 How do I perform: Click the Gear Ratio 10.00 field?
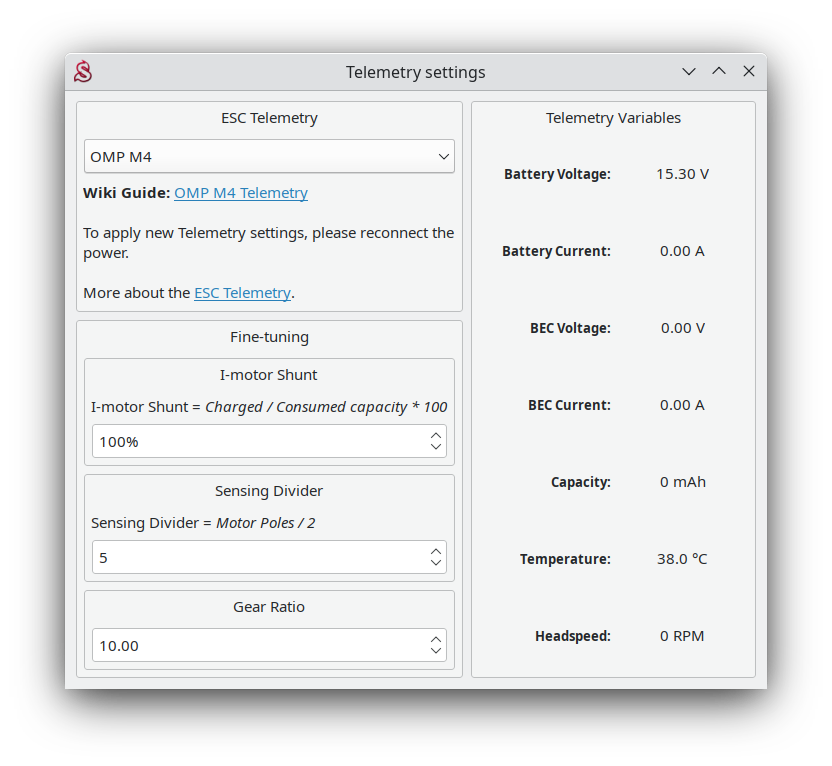[258, 645]
